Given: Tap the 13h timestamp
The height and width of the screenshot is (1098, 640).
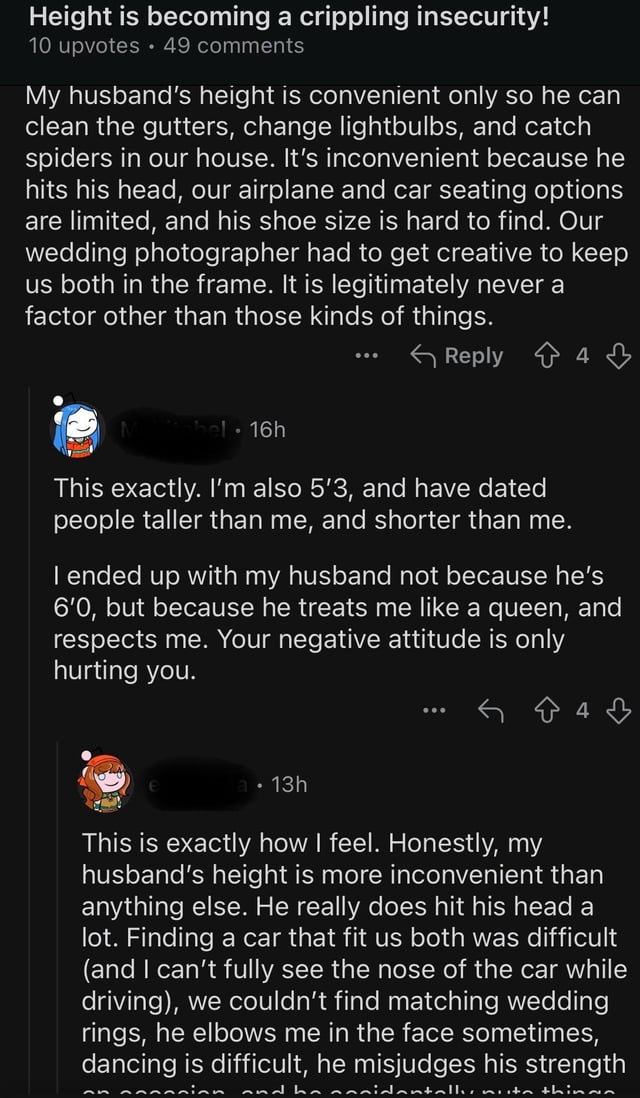Looking at the screenshot, I should point(289,784).
